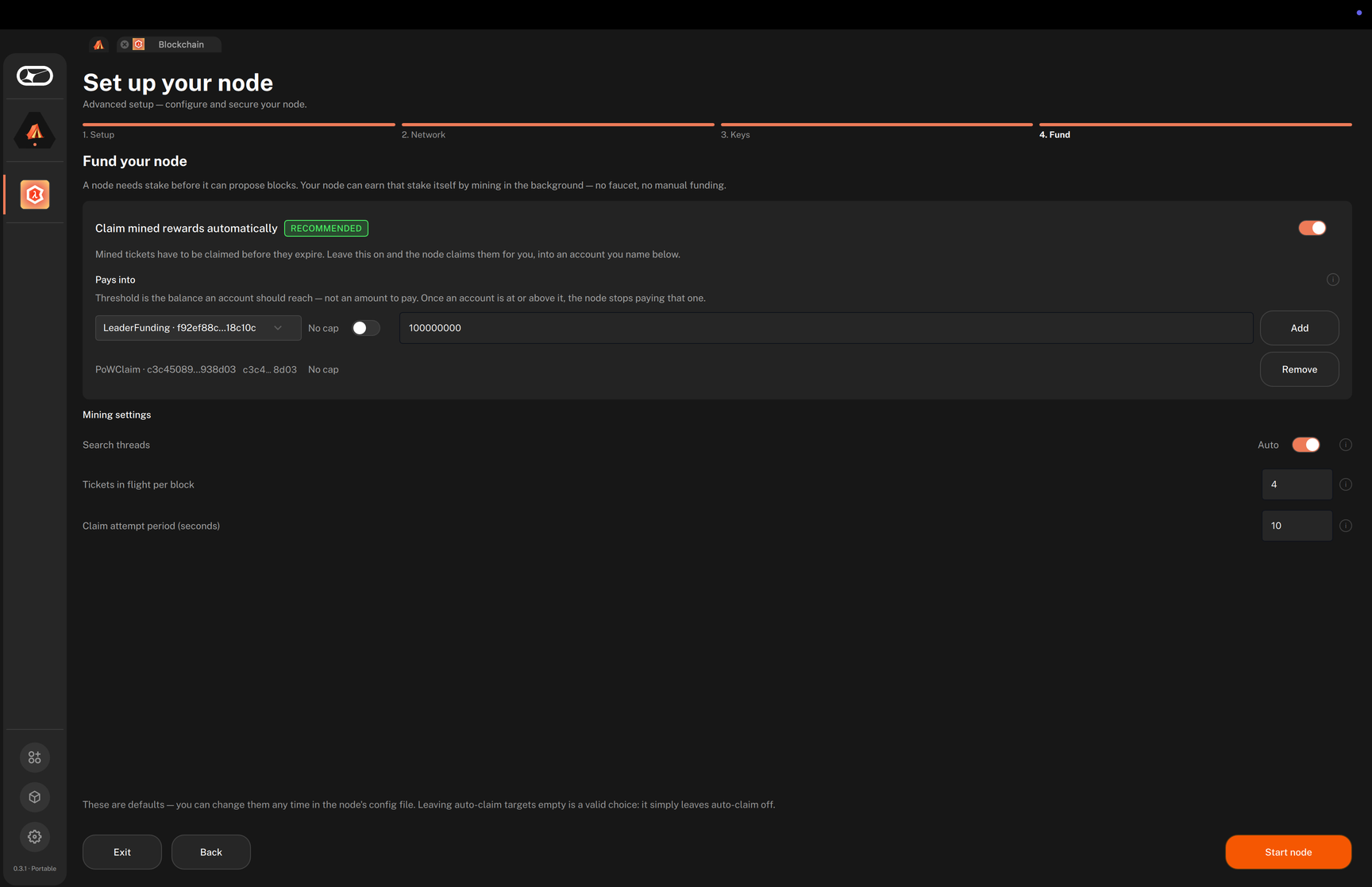Click the RECOMMENDED badge
Screen dimensions: 1372x887
tap(326, 228)
